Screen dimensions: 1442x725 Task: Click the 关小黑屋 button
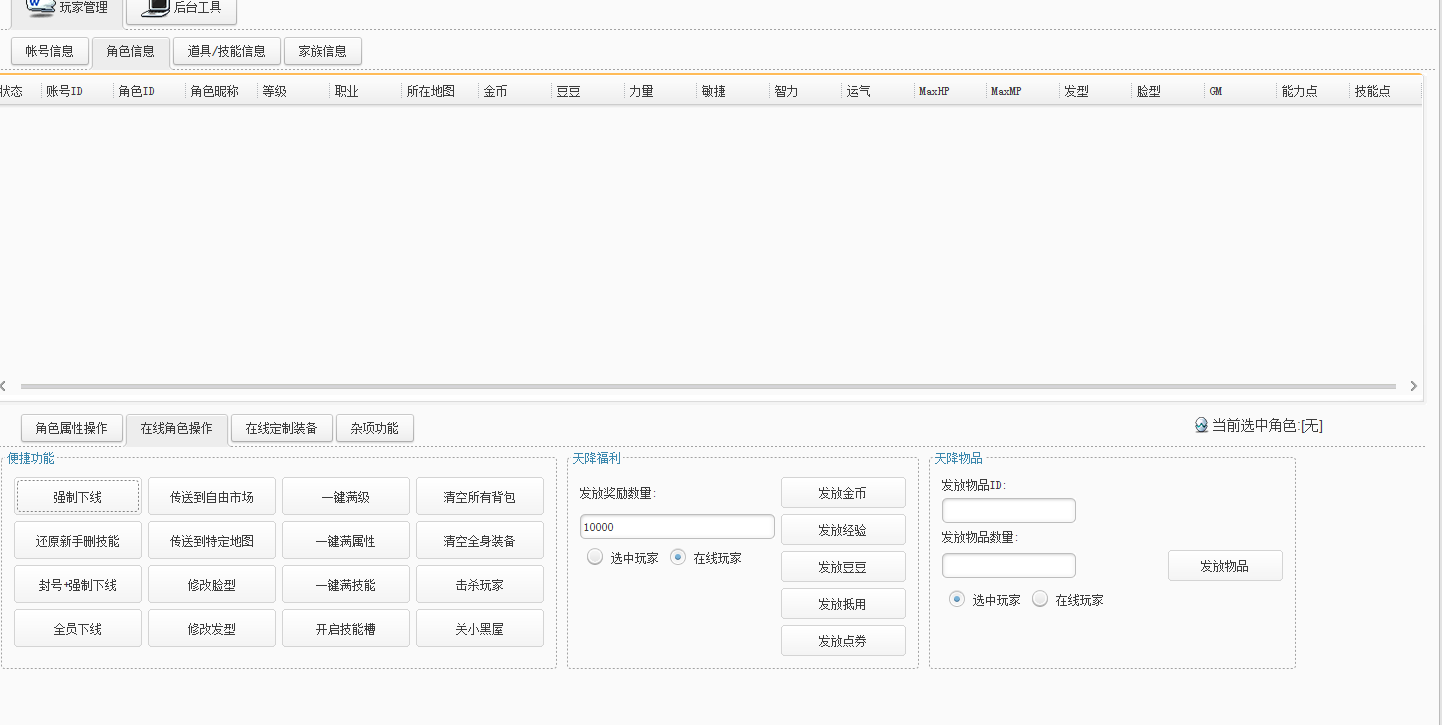click(480, 629)
